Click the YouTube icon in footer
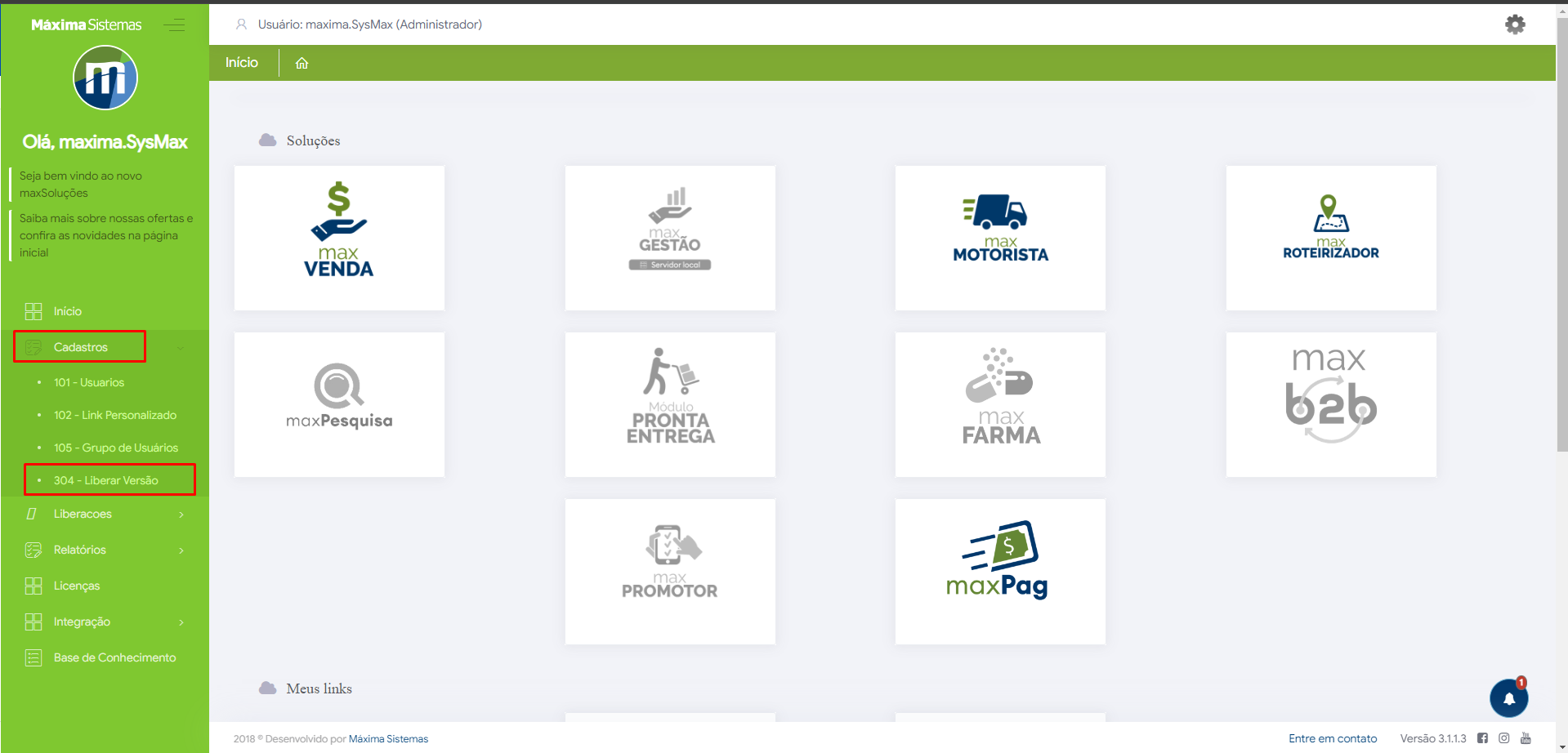The image size is (1568, 753). point(1526,738)
